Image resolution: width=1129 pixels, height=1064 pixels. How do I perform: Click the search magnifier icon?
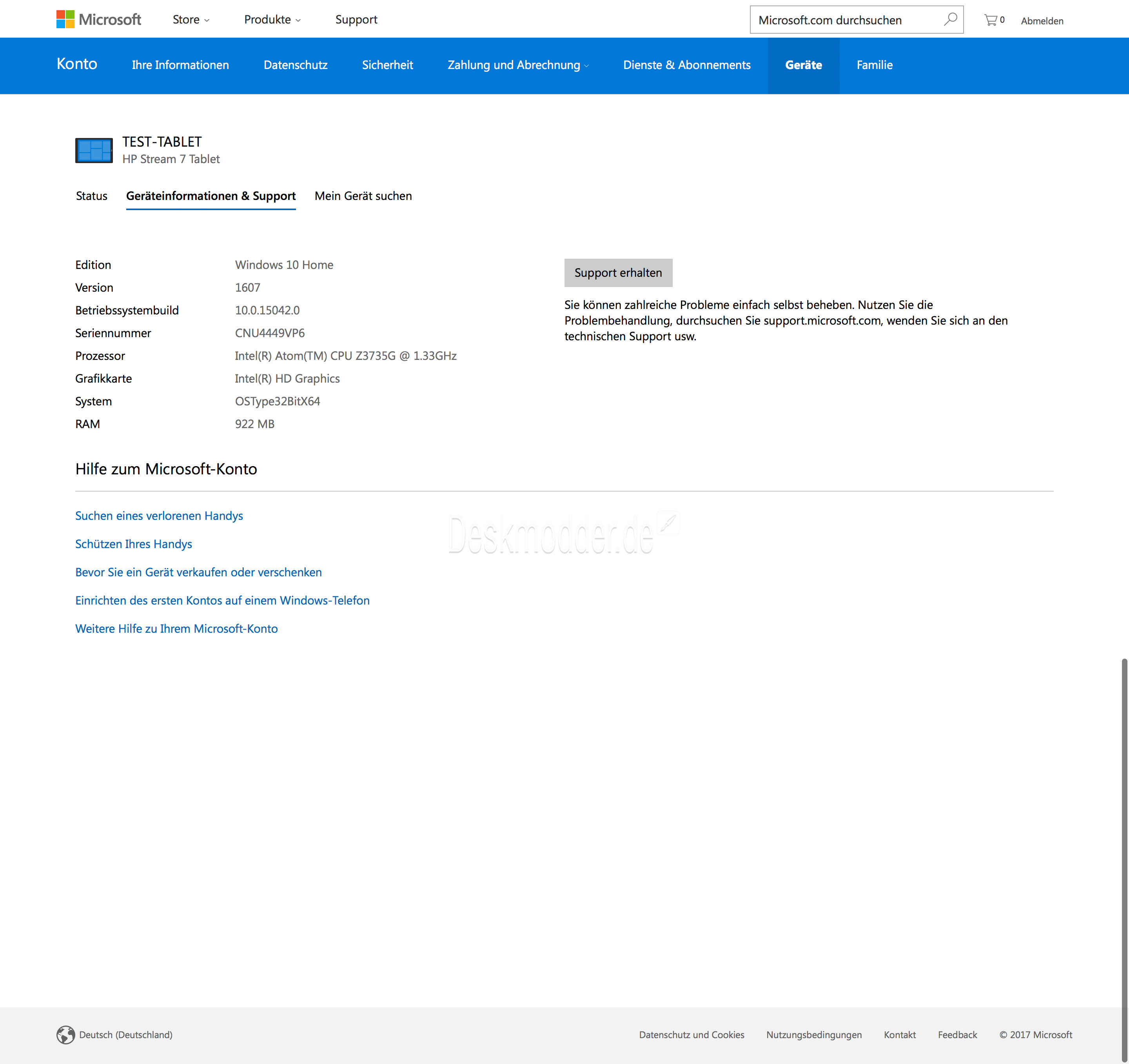coord(950,19)
